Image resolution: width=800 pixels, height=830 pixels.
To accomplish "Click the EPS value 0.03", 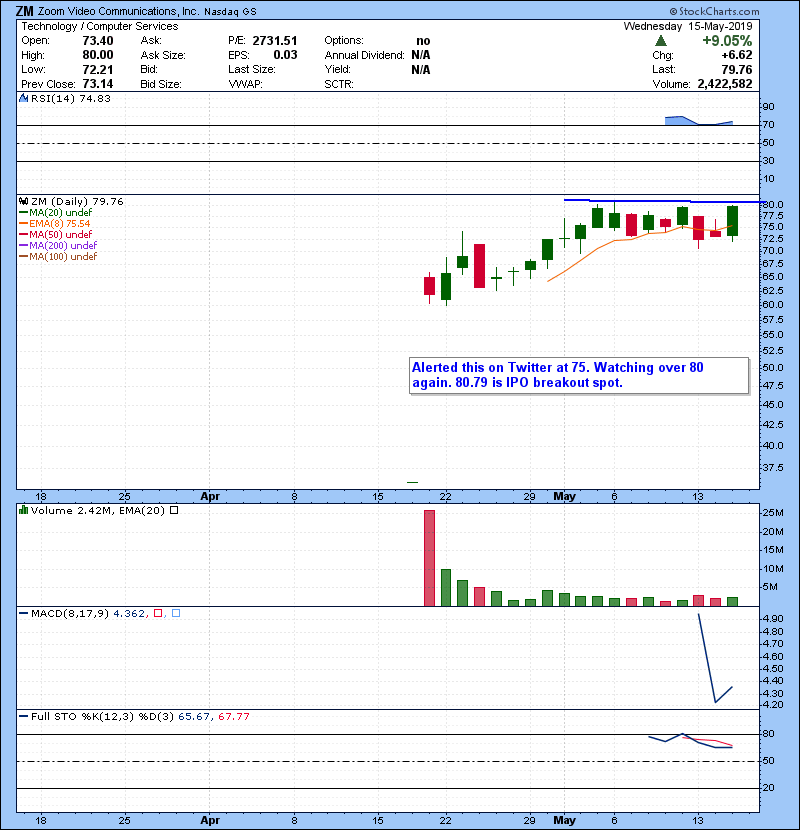I will tap(285, 55).
